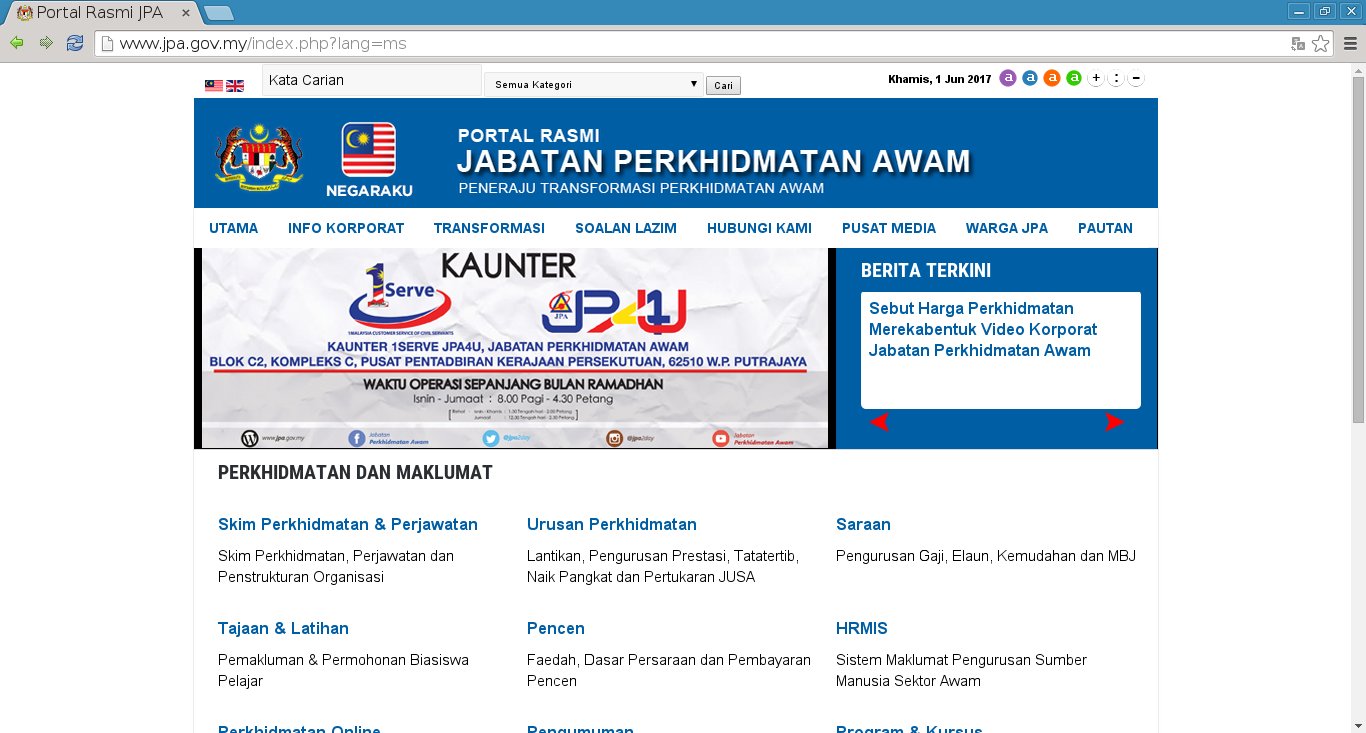Click the scrollbar down arrow
The height and width of the screenshot is (733, 1366).
(x=1357, y=725)
